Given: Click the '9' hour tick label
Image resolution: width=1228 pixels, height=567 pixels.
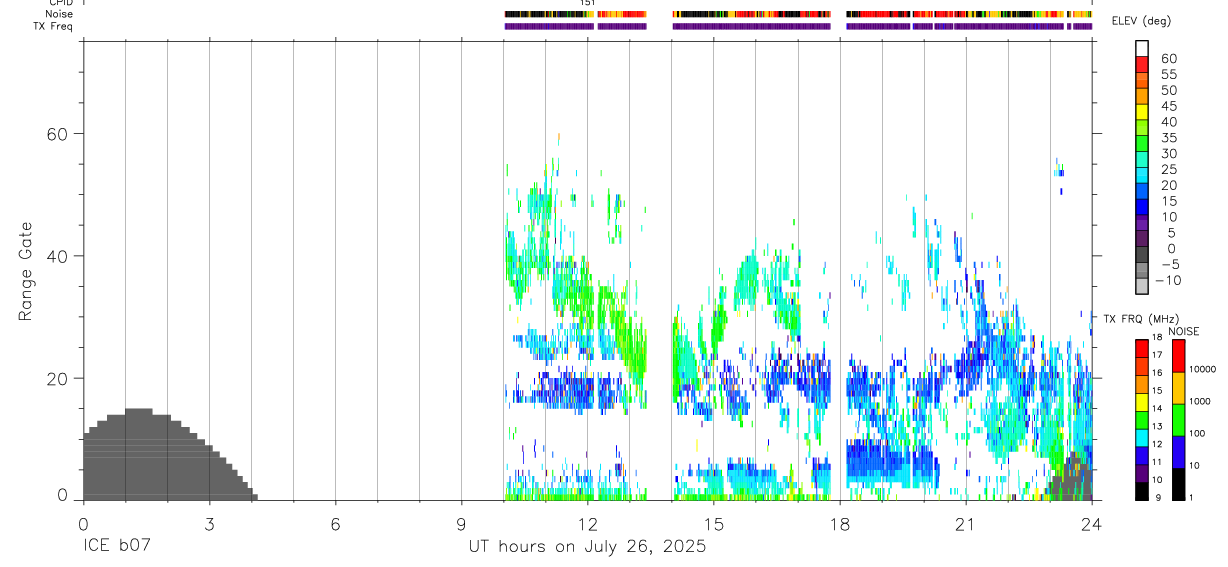Looking at the screenshot, I should [461, 524].
